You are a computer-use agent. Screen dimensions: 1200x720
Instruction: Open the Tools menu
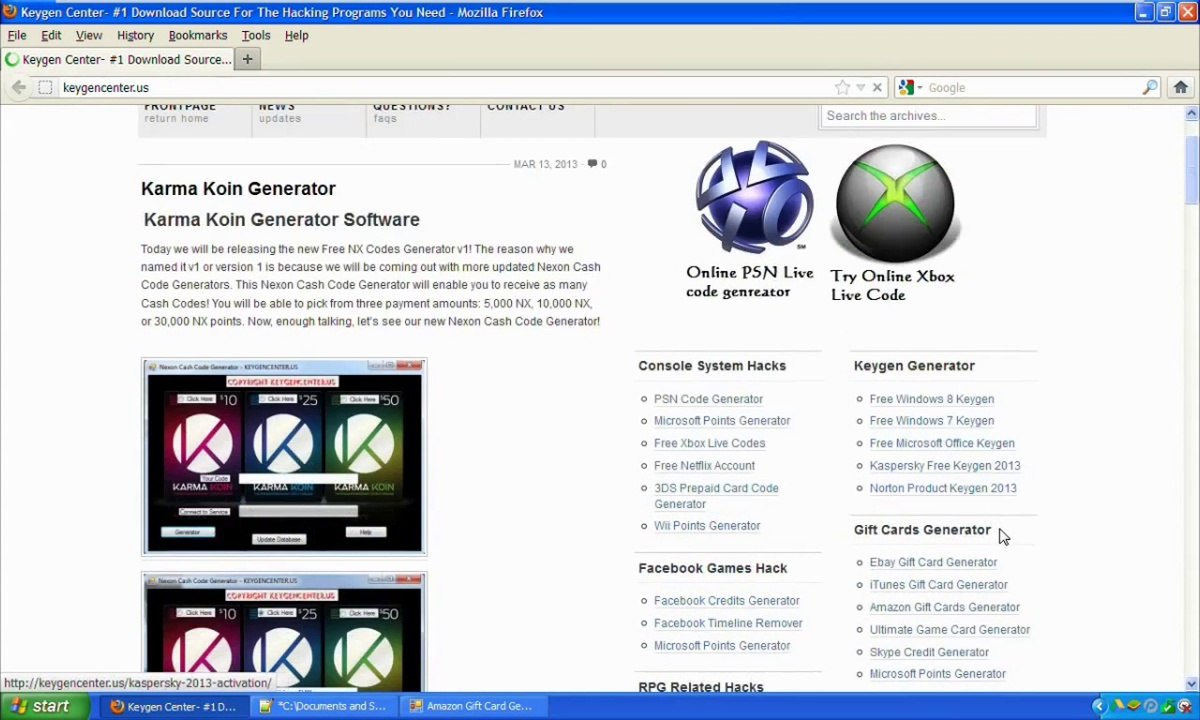click(256, 35)
